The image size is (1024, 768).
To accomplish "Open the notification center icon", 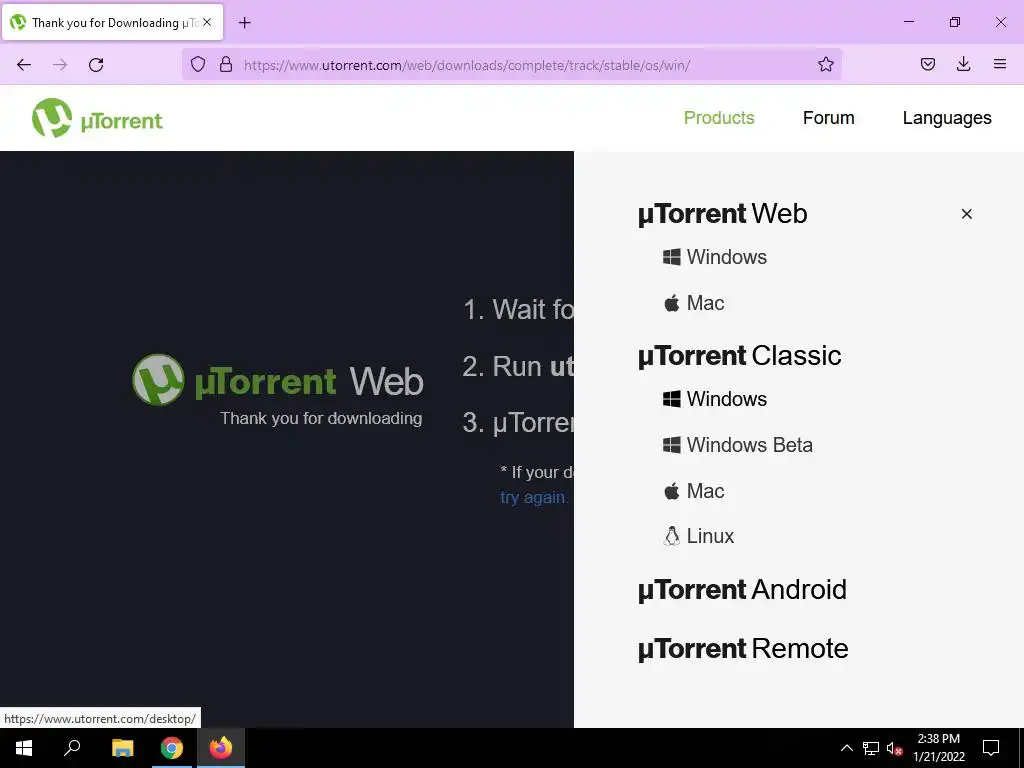I will pyautogui.click(x=991, y=748).
